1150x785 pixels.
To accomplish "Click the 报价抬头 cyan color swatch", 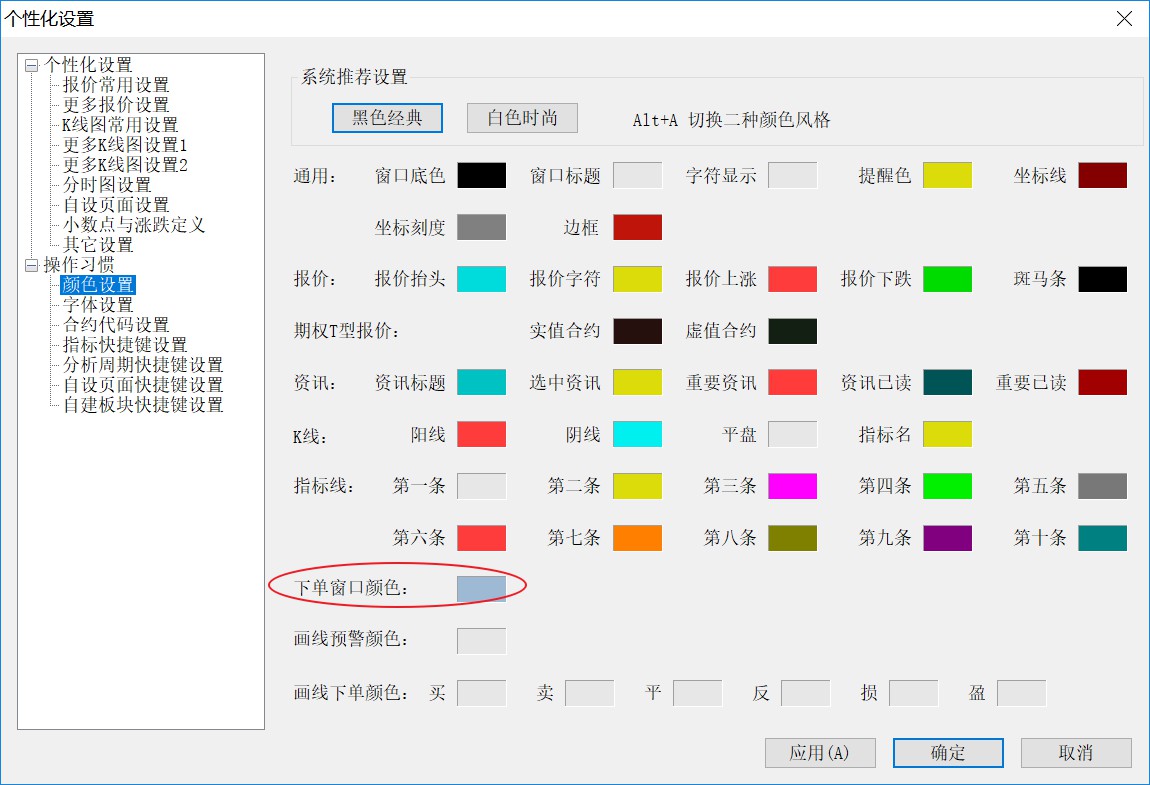I will (481, 279).
